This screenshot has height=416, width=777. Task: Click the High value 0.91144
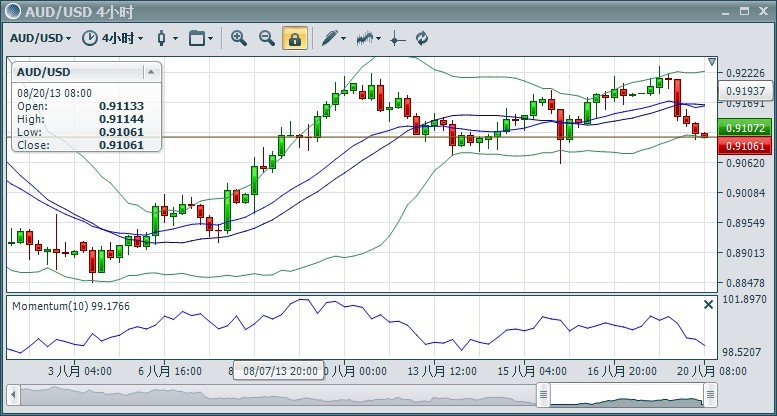[121, 119]
